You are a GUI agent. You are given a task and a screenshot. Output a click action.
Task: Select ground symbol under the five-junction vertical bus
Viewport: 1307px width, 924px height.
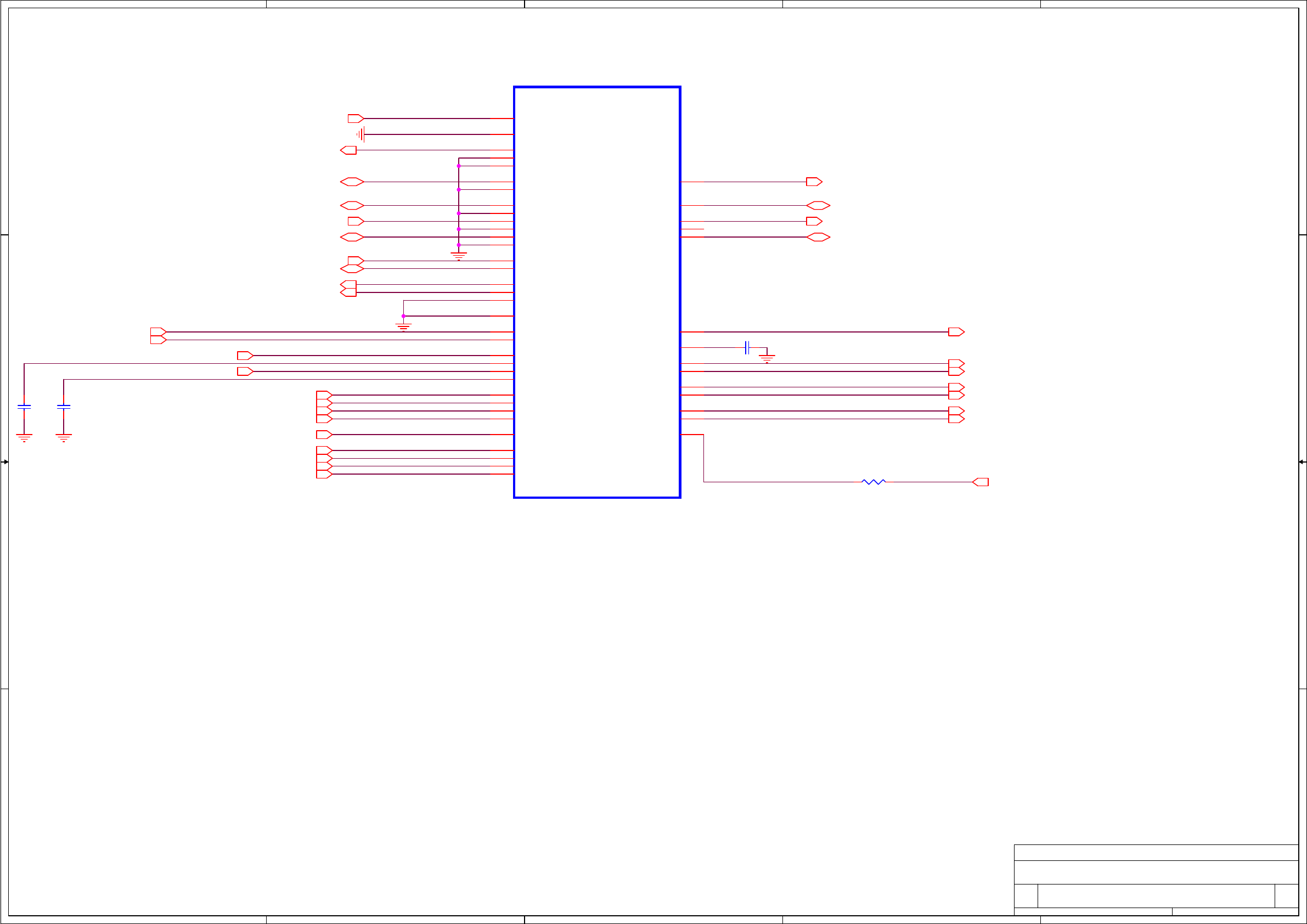point(458,256)
